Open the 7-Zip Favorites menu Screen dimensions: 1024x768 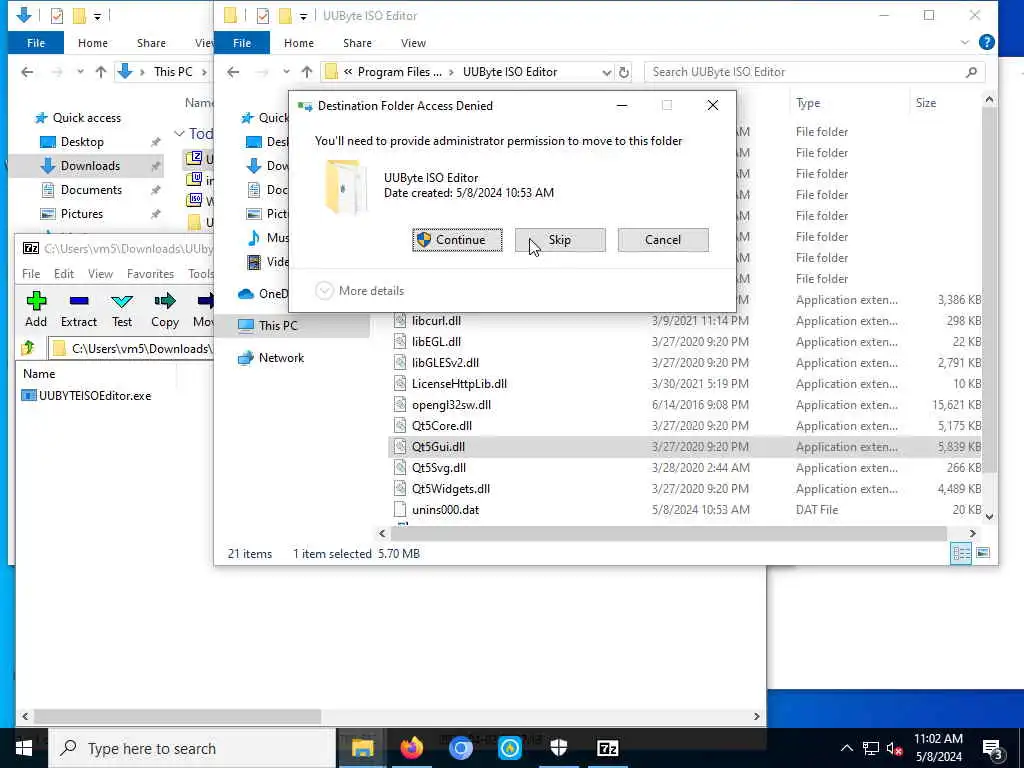pos(150,274)
